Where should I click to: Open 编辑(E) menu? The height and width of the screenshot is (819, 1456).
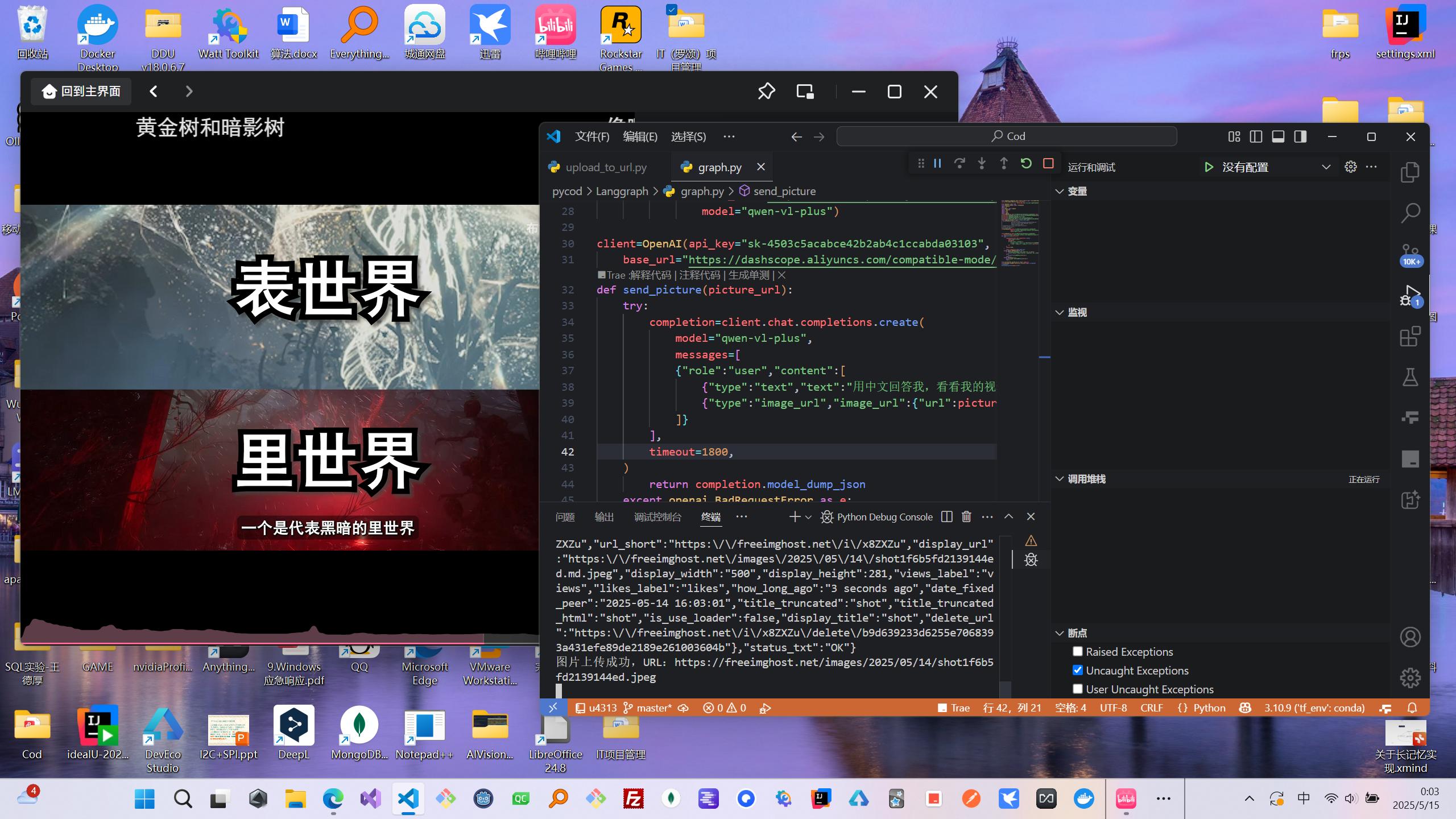(x=640, y=136)
